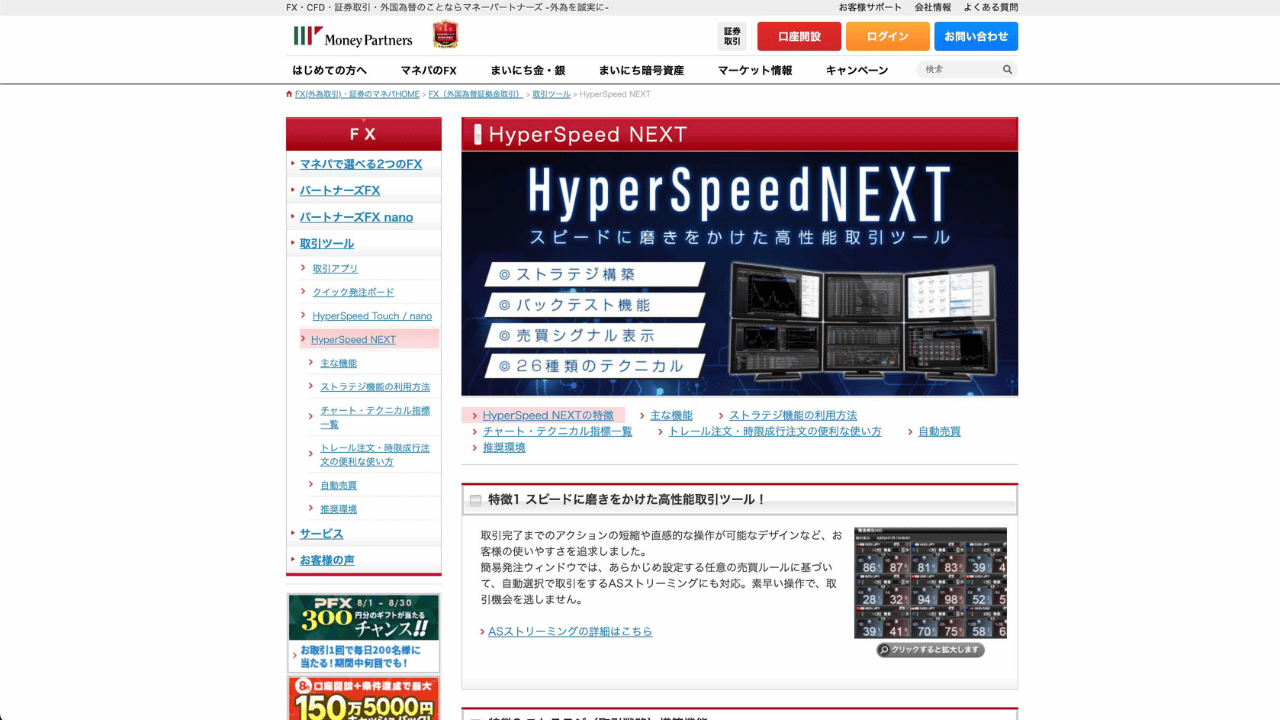1280x720 pixels.
Task: Jump to ストラテジ機能の利用方法 anchor link
Action: pyautogui.click(x=793, y=415)
